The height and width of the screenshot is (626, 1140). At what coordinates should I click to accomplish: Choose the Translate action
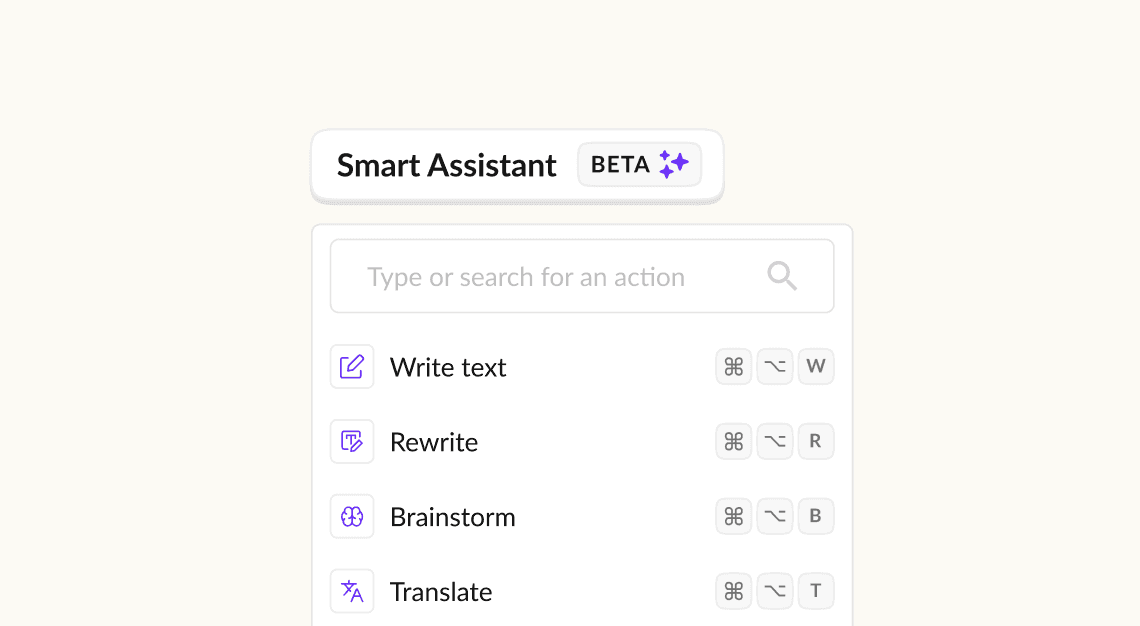(x=441, y=592)
